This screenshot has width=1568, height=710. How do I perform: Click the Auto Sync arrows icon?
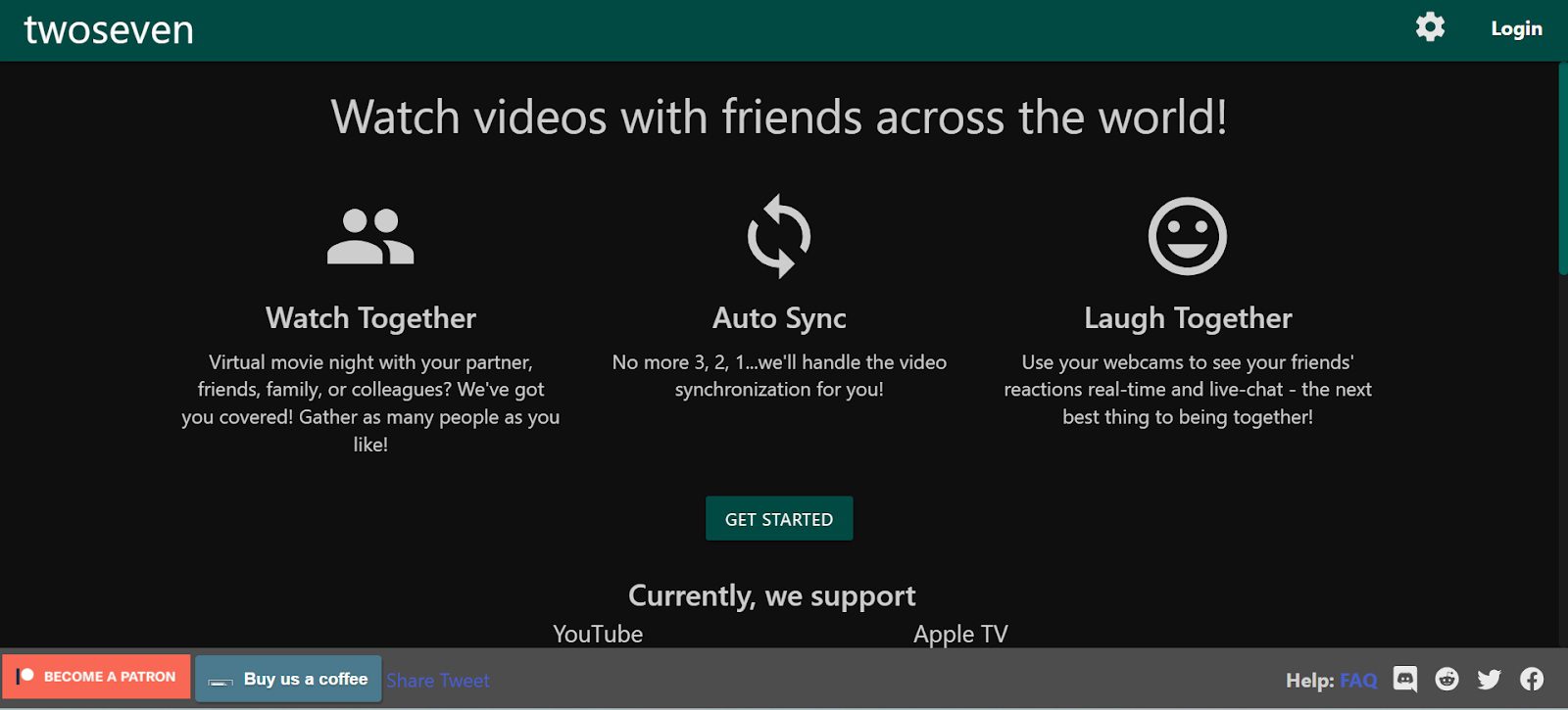pyautogui.click(x=779, y=236)
